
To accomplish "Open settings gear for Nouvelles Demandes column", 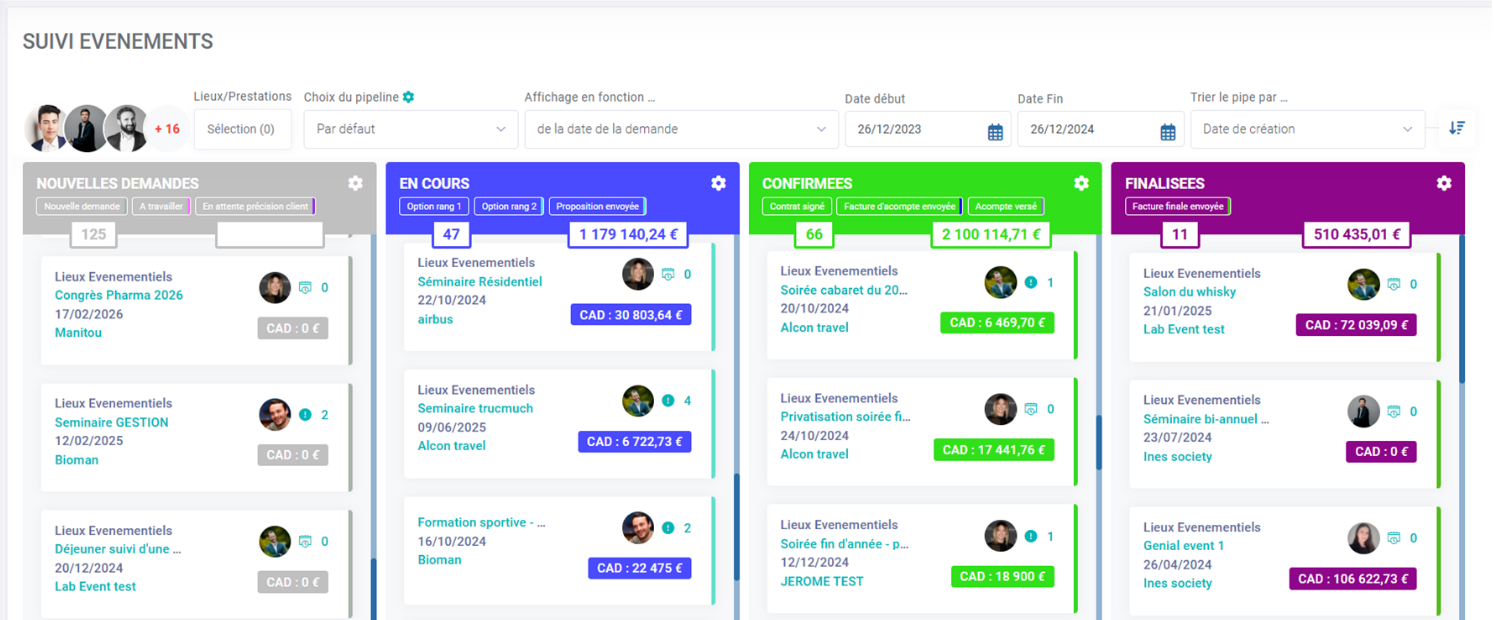I will click(355, 184).
